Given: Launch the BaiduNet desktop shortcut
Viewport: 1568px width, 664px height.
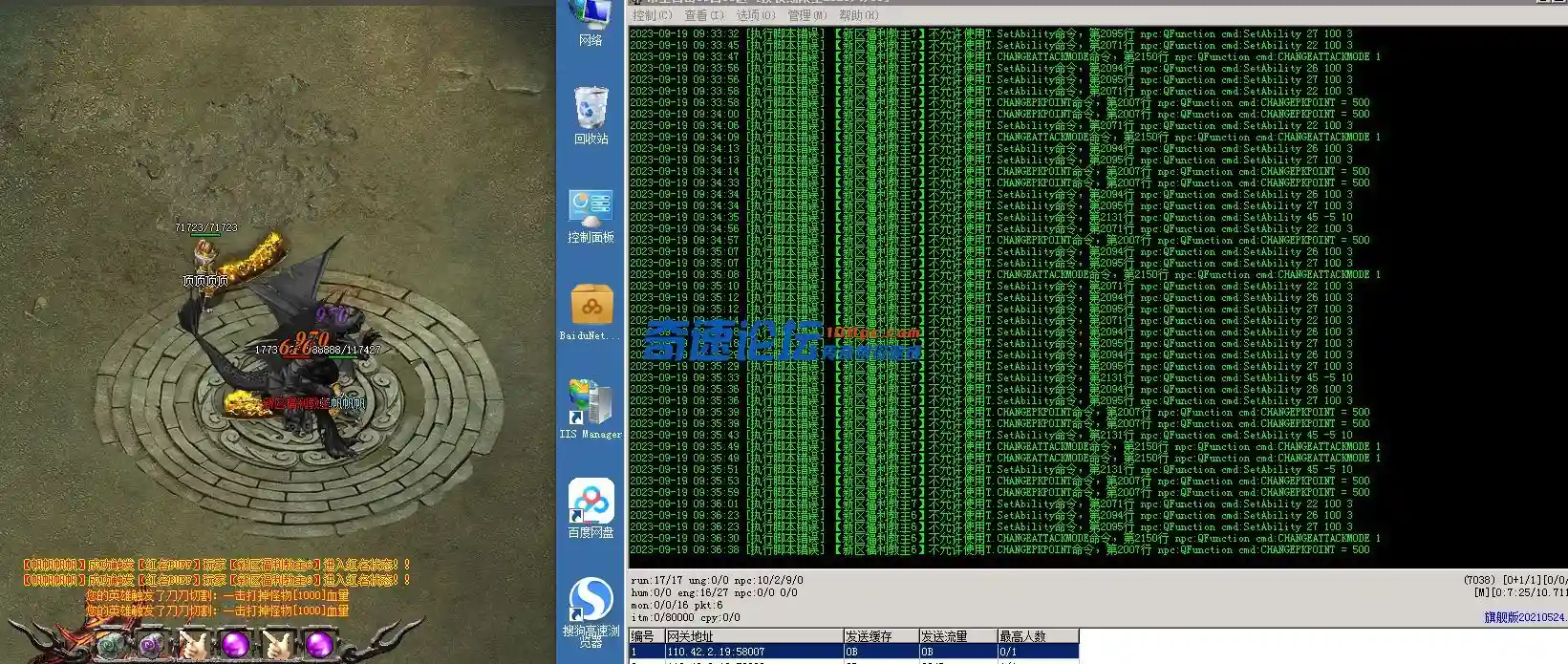Looking at the screenshot, I should 591,312.
